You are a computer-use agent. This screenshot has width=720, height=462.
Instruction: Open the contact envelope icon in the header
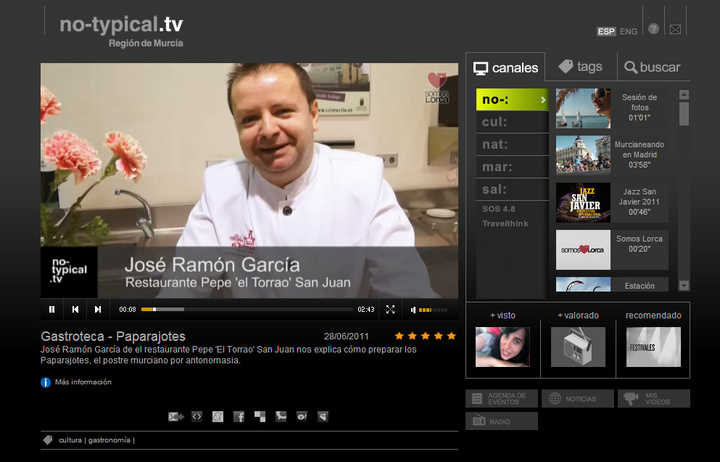(x=675, y=29)
